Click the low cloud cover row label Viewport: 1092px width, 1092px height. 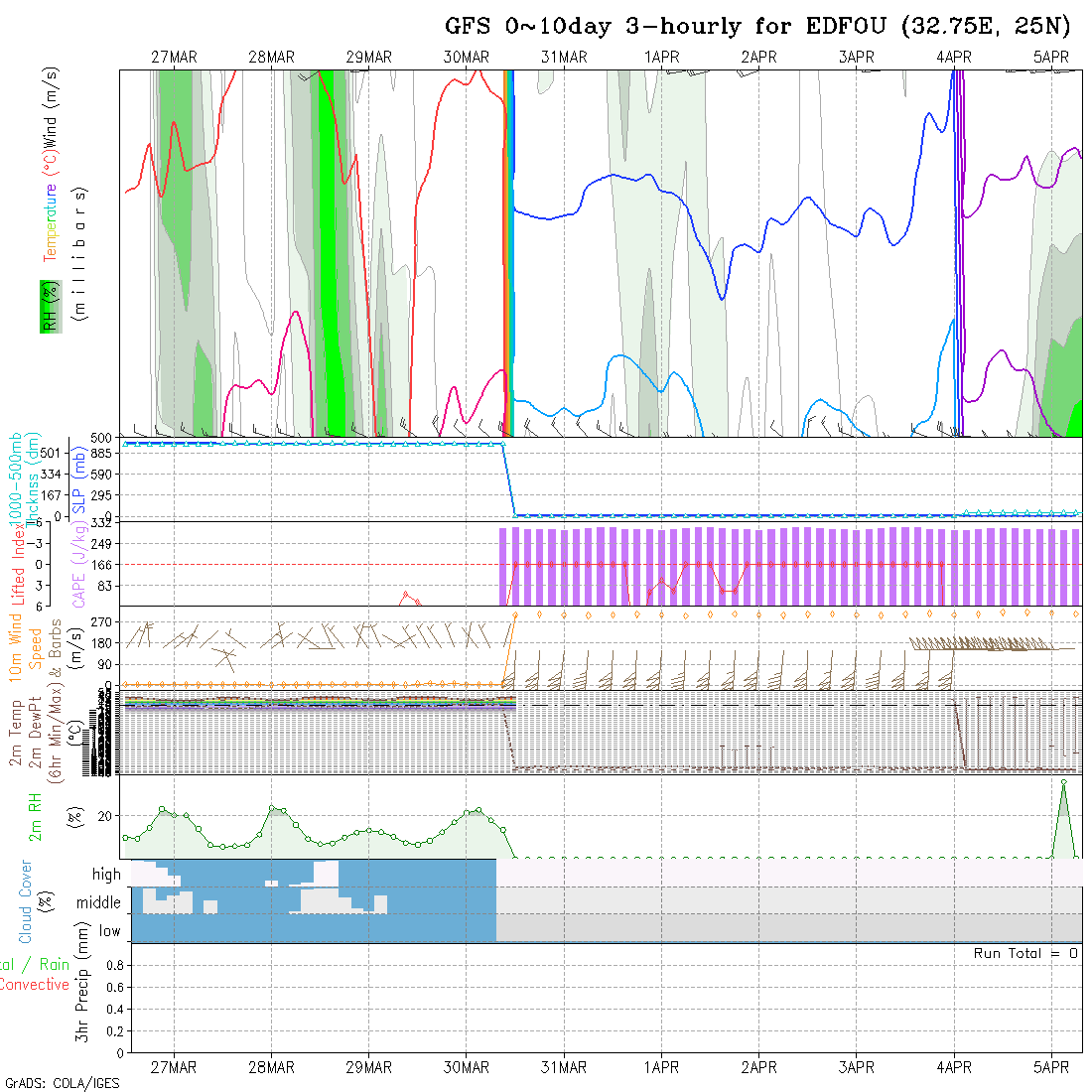[x=109, y=931]
